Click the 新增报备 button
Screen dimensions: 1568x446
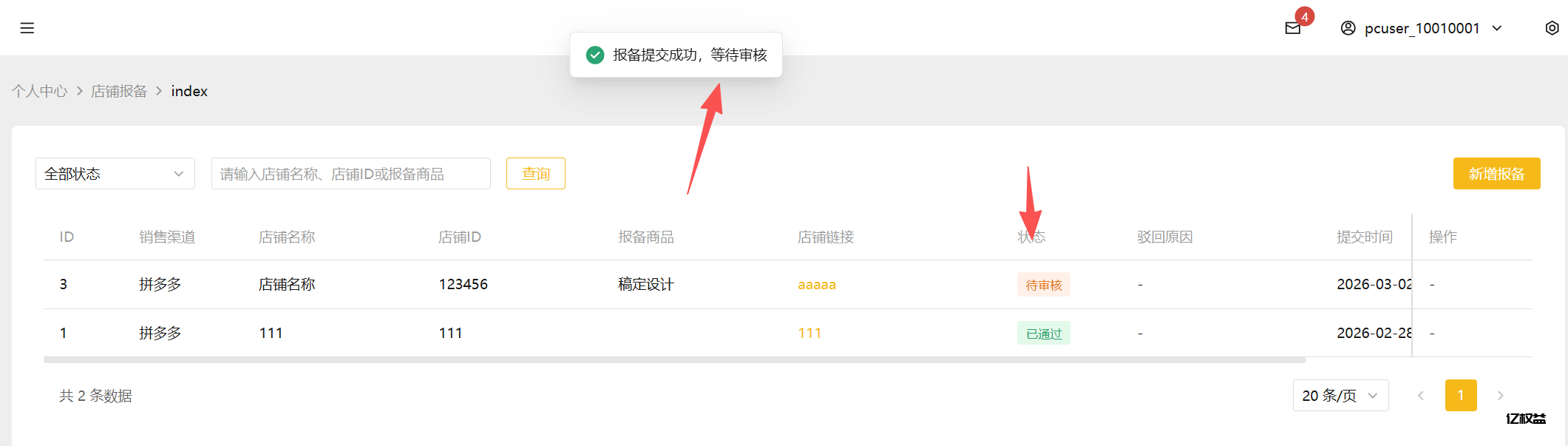click(1496, 173)
